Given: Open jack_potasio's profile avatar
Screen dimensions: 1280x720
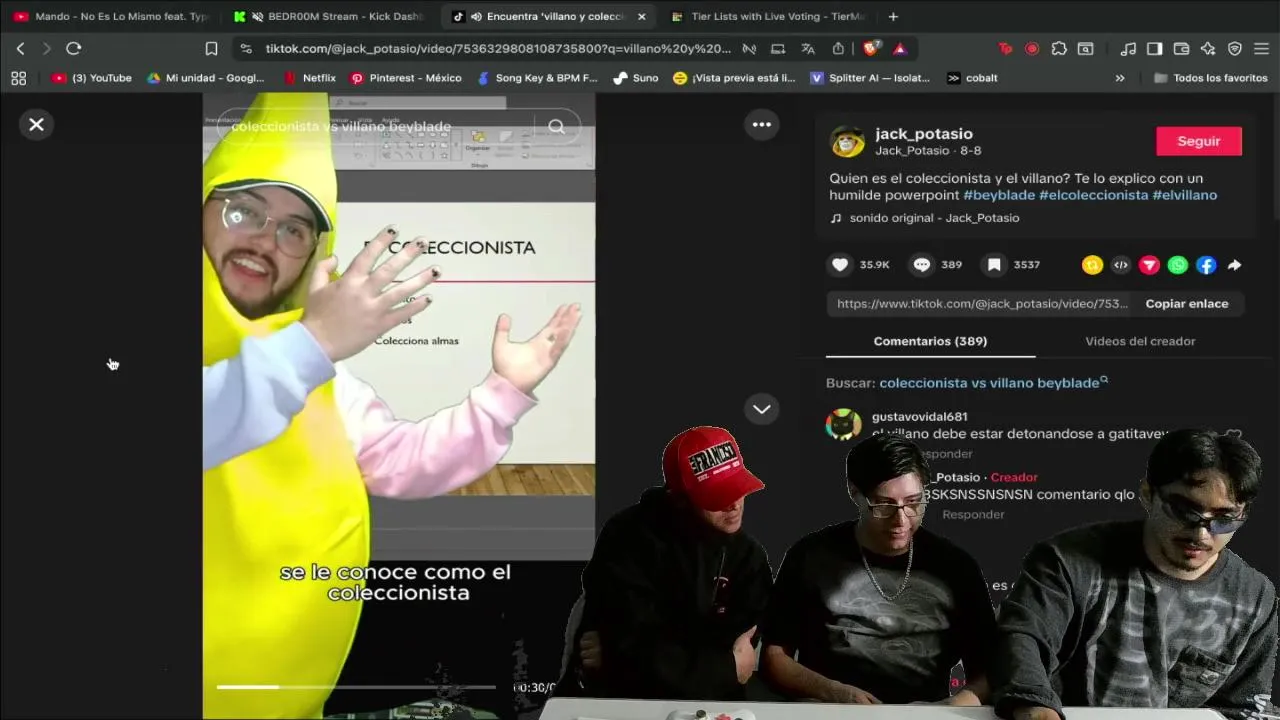Looking at the screenshot, I should pos(848,142).
